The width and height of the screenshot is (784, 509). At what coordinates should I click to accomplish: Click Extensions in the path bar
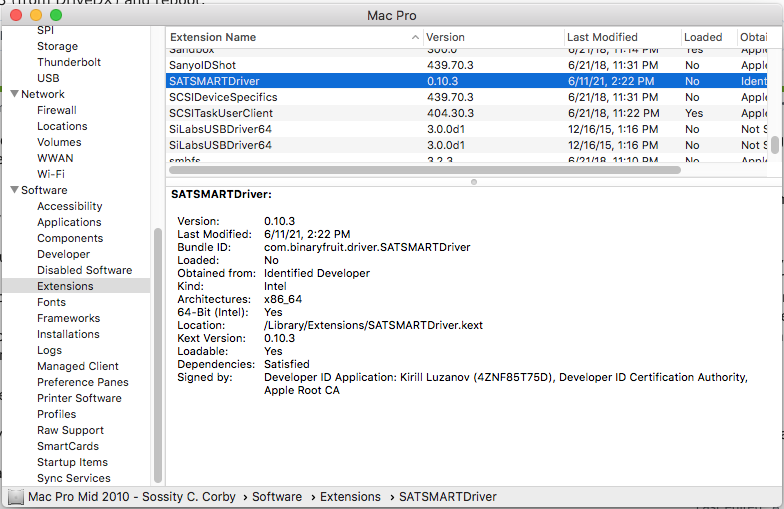[x=350, y=497]
